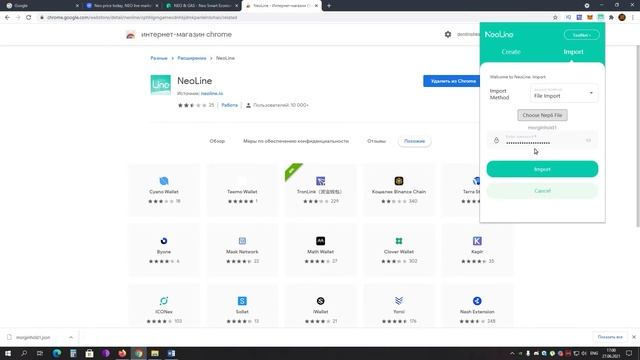Go back to previous page
The height and width of the screenshot is (360, 640).
7,18
